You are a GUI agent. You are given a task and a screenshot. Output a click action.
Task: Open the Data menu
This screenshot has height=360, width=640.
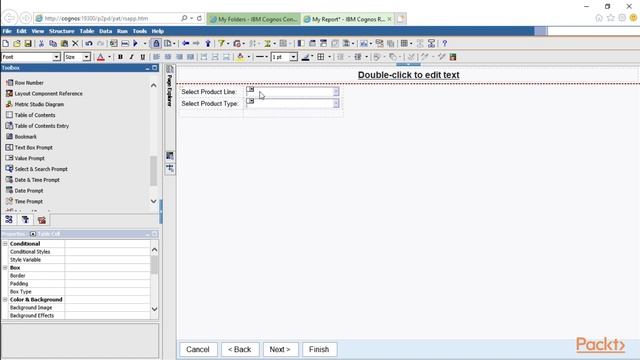click(105, 31)
